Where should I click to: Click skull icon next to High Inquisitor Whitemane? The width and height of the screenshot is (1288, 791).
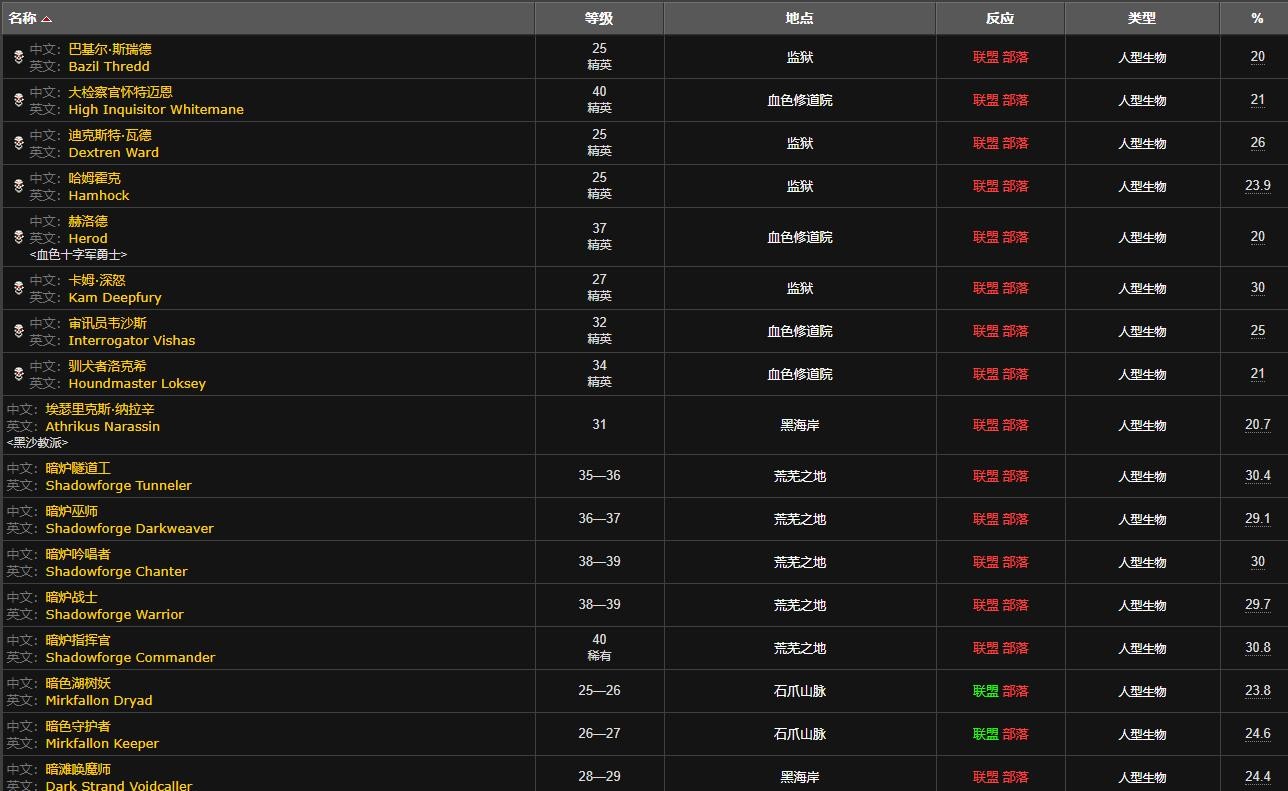(x=18, y=100)
